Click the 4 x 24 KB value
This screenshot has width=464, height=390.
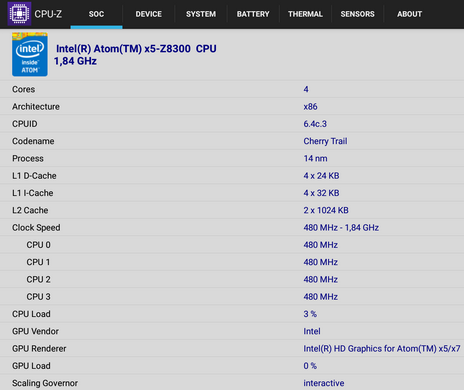tap(321, 176)
